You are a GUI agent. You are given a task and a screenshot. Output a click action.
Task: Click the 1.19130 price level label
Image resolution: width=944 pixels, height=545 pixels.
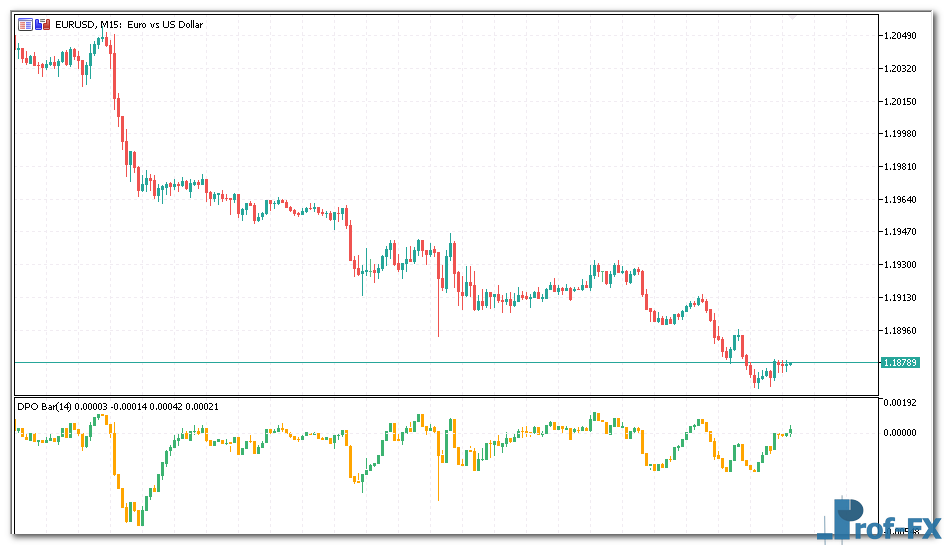tap(900, 298)
